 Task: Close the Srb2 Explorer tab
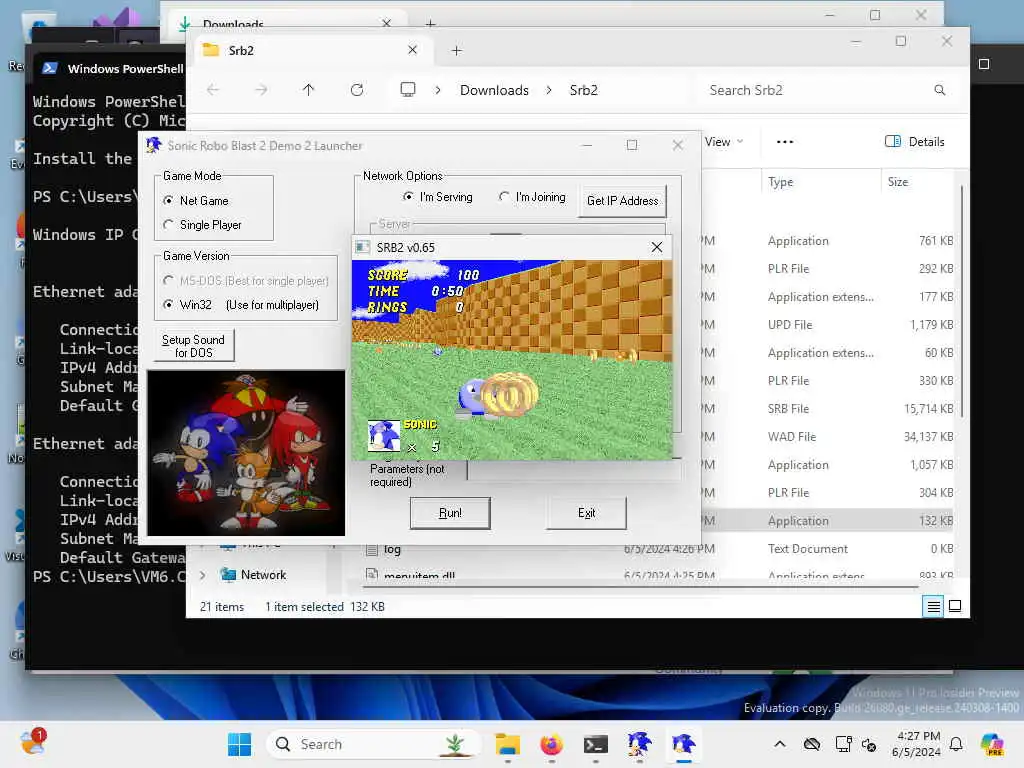click(412, 50)
